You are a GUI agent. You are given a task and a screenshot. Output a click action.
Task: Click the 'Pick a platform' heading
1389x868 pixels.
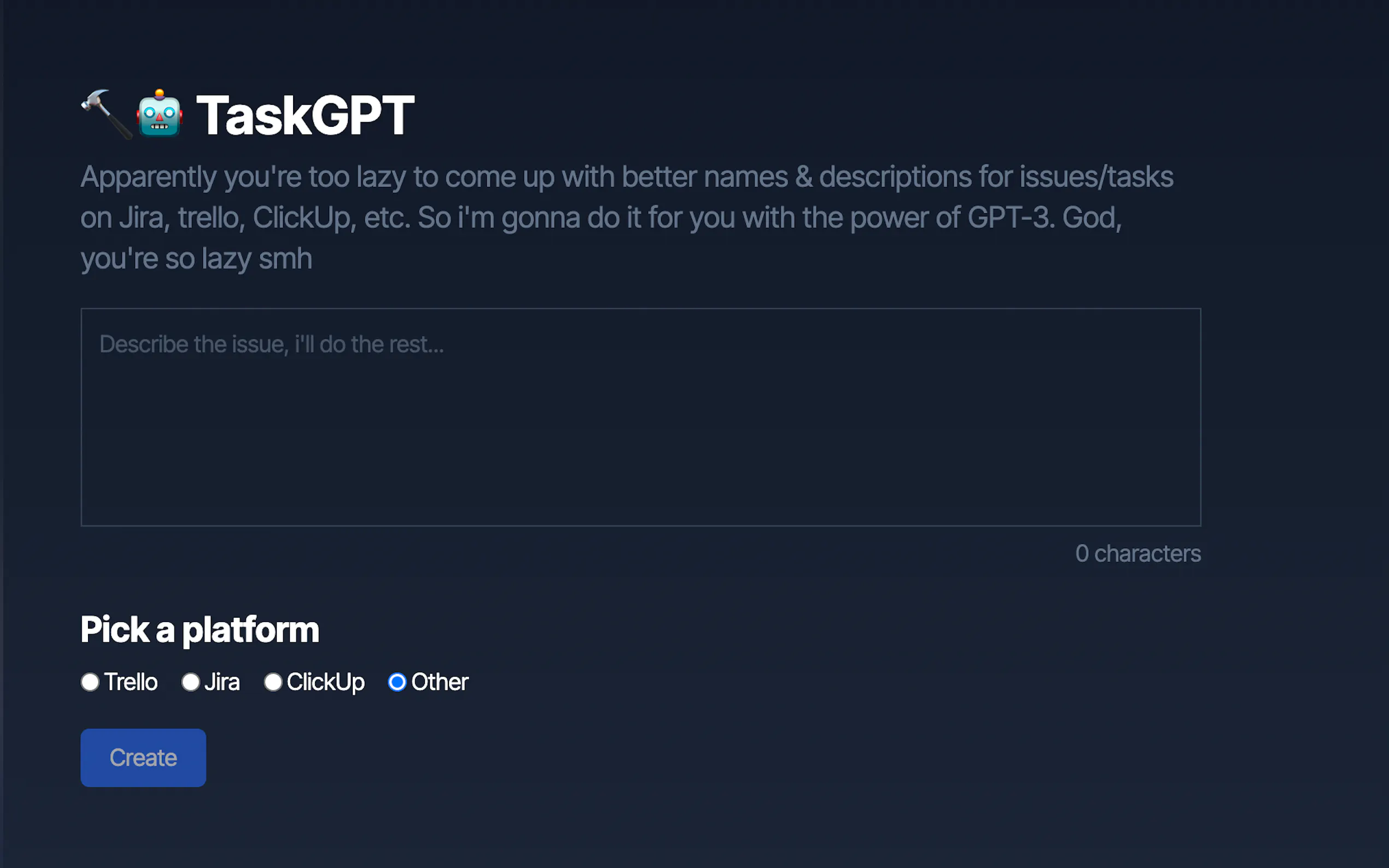coord(199,629)
